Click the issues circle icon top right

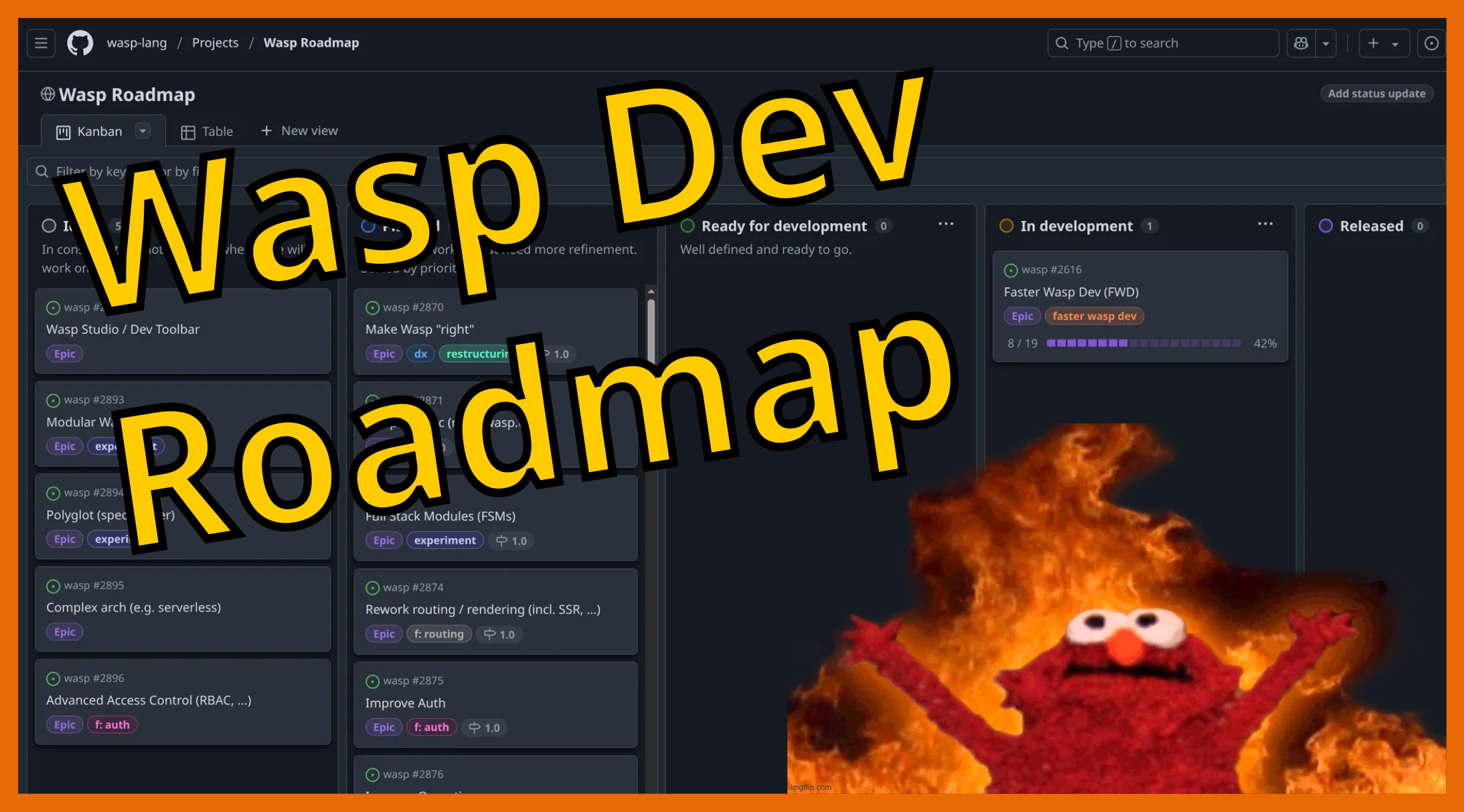(1431, 44)
